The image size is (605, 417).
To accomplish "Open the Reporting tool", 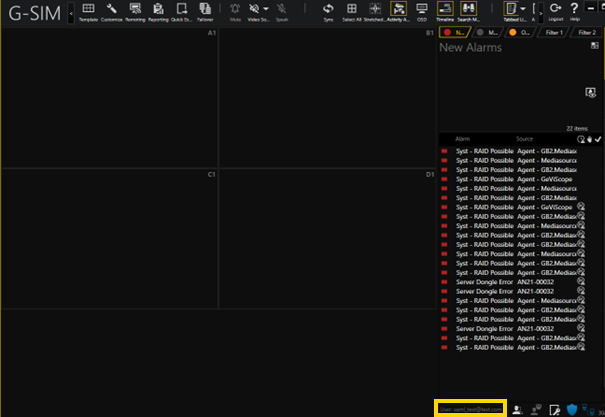I will coord(158,11).
